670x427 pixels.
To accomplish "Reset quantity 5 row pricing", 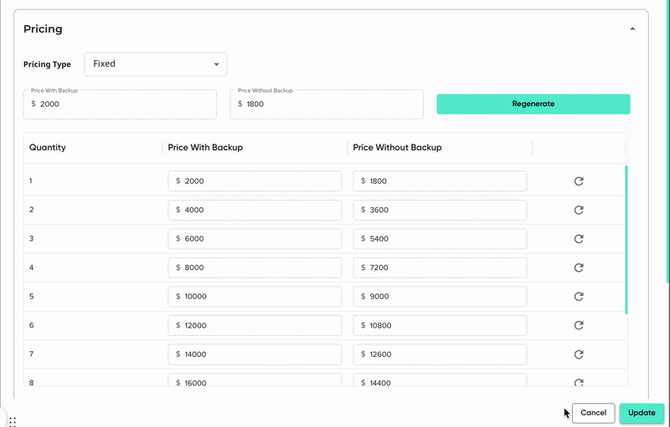I will click(x=578, y=297).
